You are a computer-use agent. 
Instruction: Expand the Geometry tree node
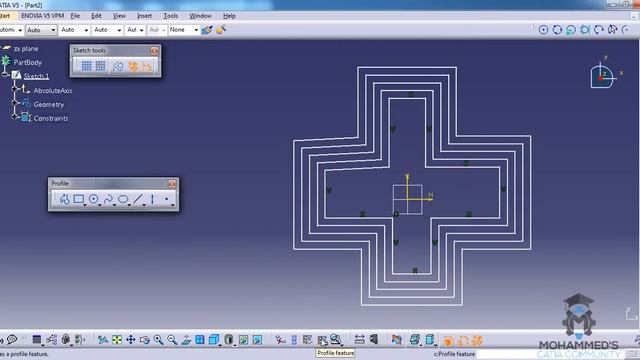point(15,103)
